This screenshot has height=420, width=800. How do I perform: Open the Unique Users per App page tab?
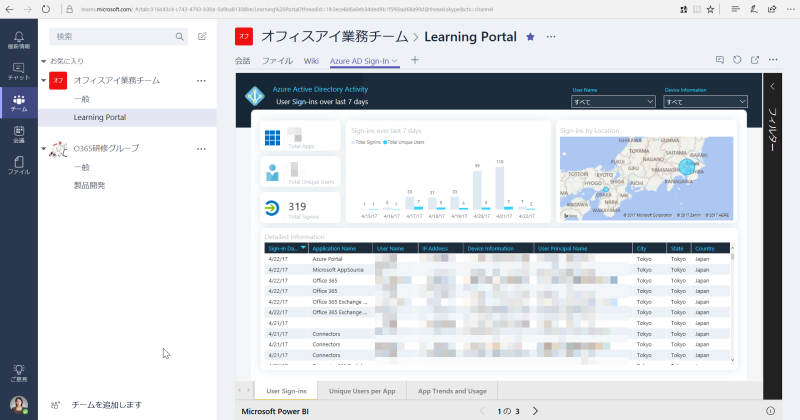(x=362, y=391)
